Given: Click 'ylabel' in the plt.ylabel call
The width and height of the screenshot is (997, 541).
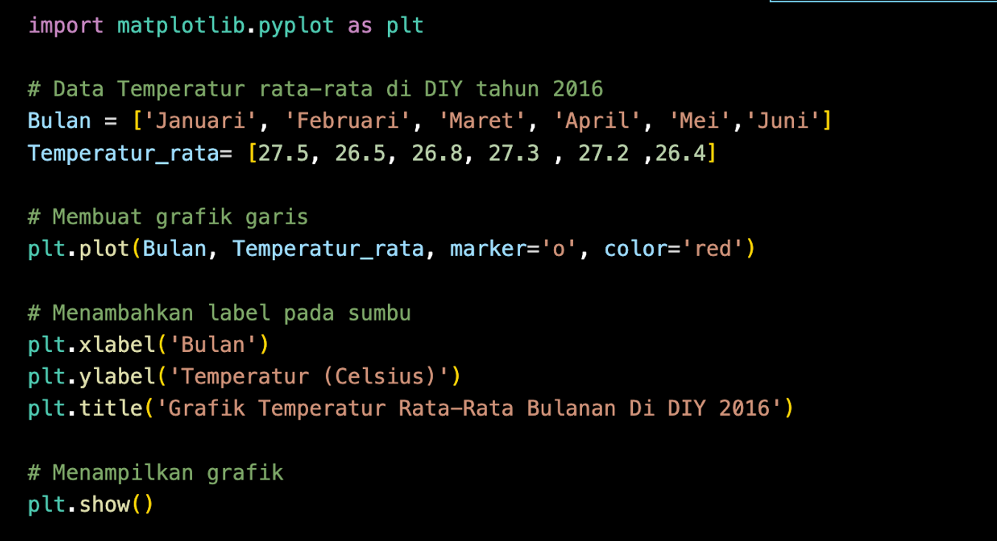Looking at the screenshot, I should pyautogui.click(x=117, y=376).
